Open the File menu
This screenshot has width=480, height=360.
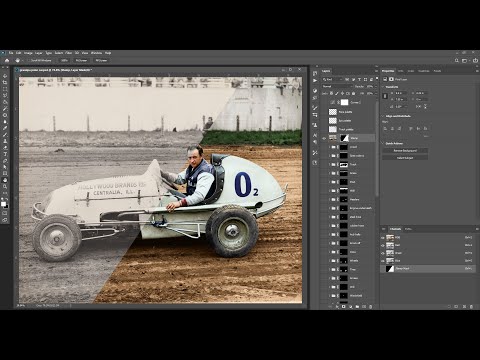point(11,53)
